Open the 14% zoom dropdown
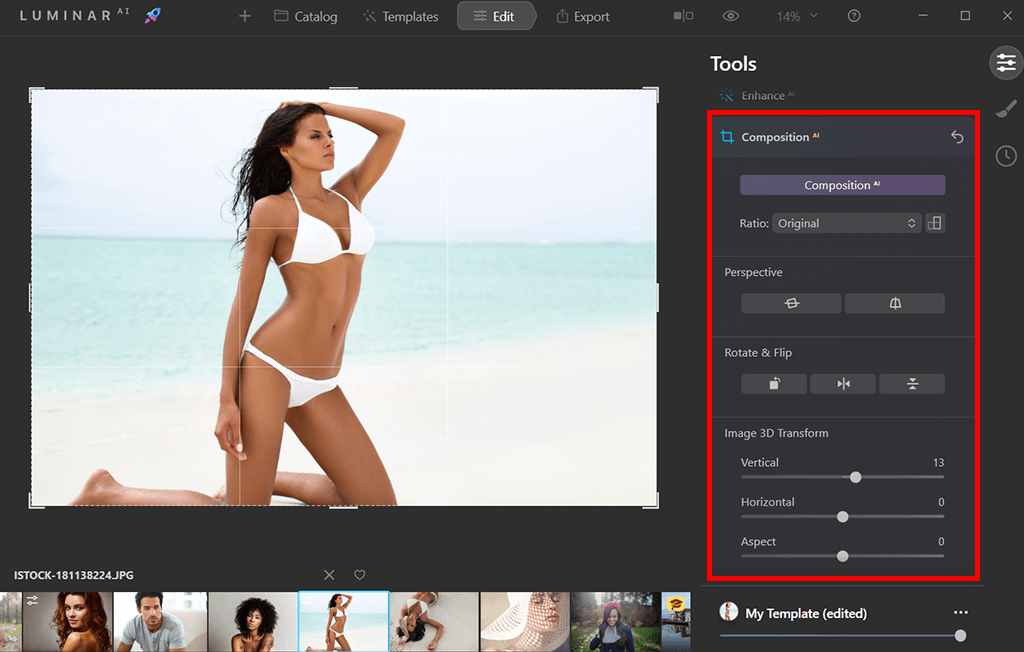The height and width of the screenshot is (652, 1024). tap(797, 16)
